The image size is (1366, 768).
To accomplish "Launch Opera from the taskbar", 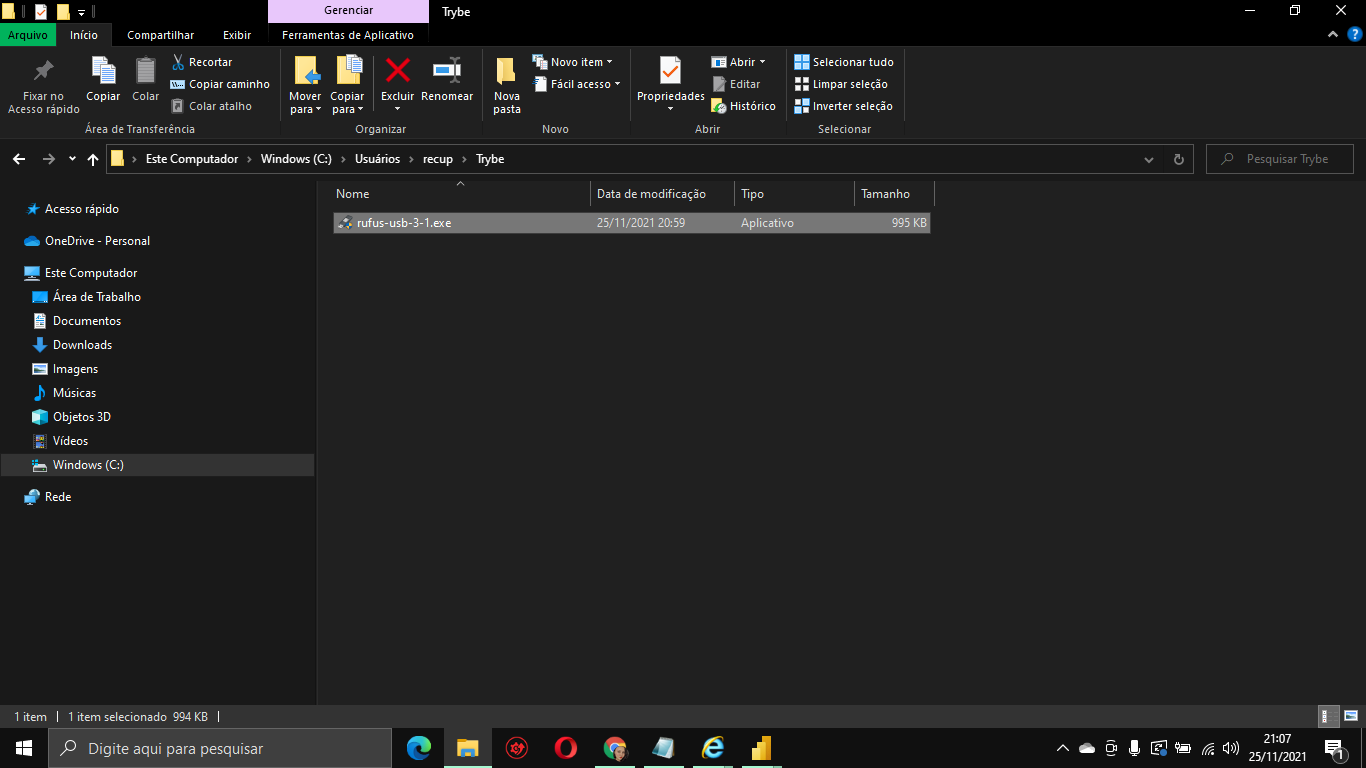I will [x=565, y=748].
